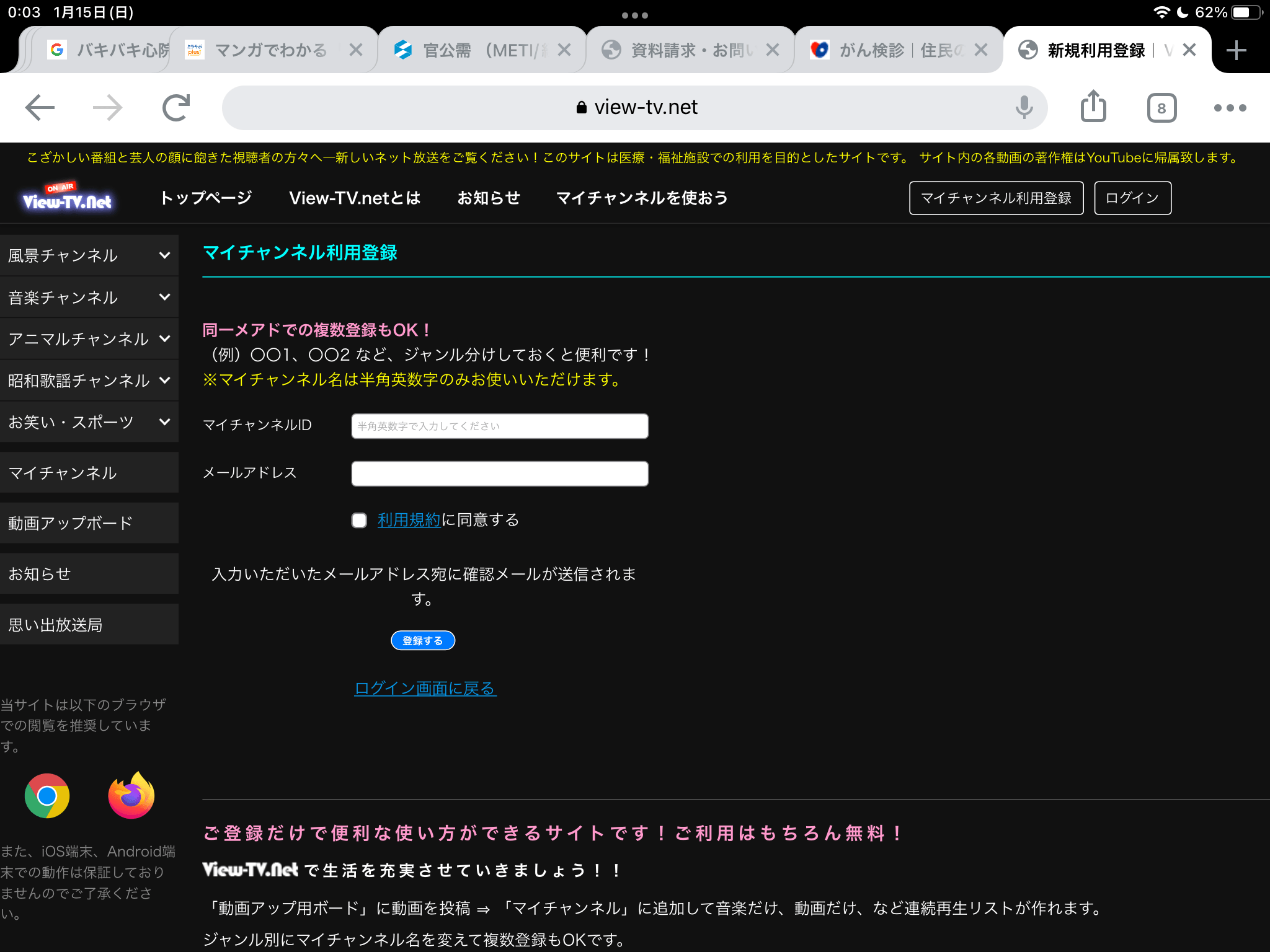Screen dimensions: 1270x952
Task: Open a new tab with plus icon
Action: (1236, 50)
